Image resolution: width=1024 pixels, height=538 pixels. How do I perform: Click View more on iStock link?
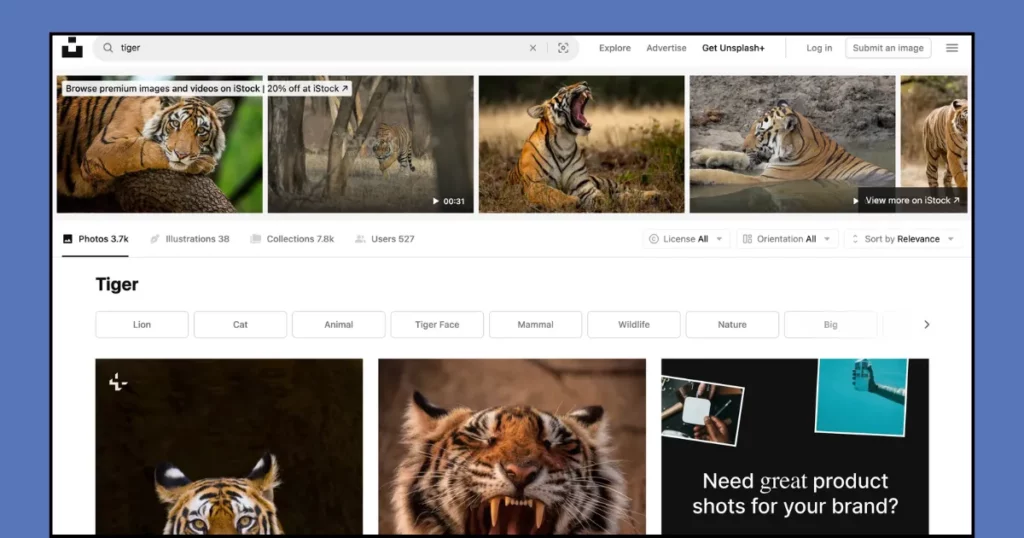click(911, 200)
